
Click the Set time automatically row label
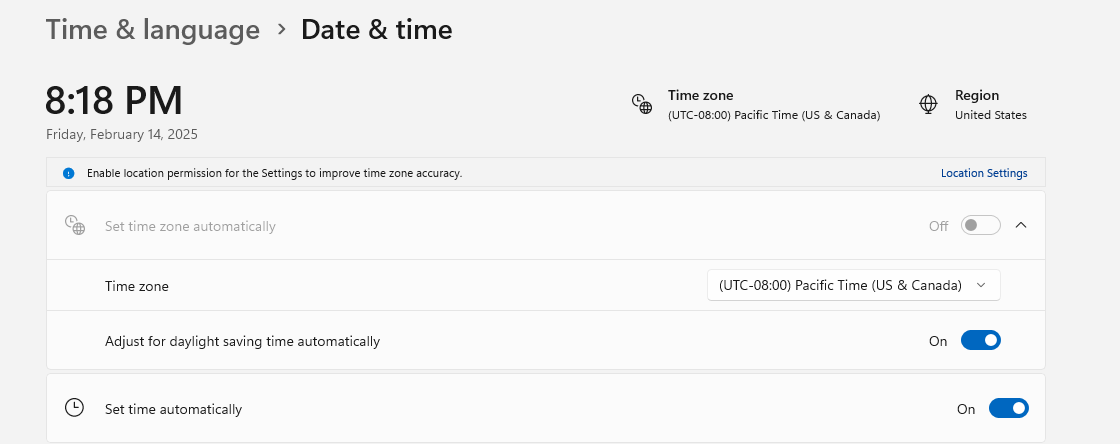(x=174, y=409)
